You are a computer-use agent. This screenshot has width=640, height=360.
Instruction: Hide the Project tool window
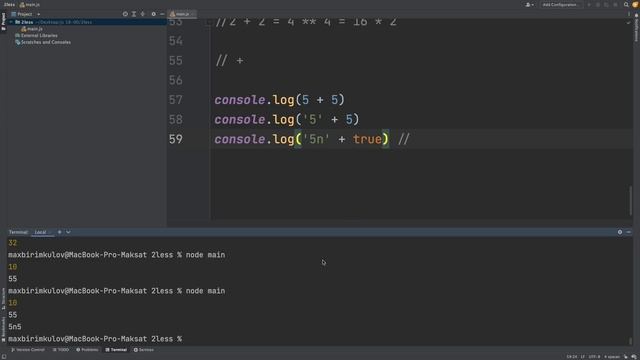[x=162, y=14]
